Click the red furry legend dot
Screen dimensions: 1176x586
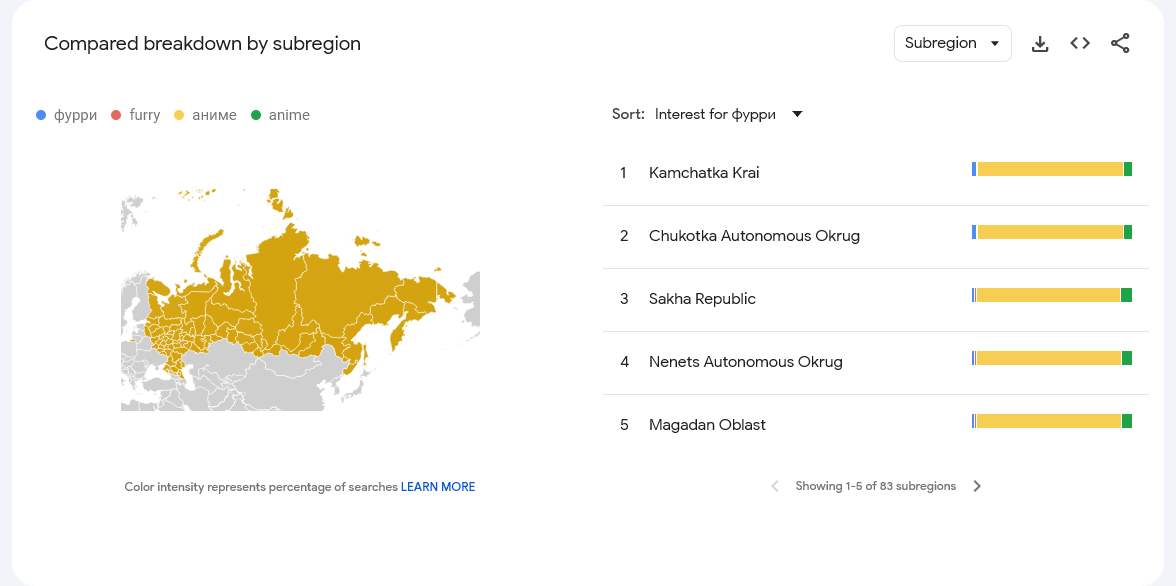tap(116, 115)
